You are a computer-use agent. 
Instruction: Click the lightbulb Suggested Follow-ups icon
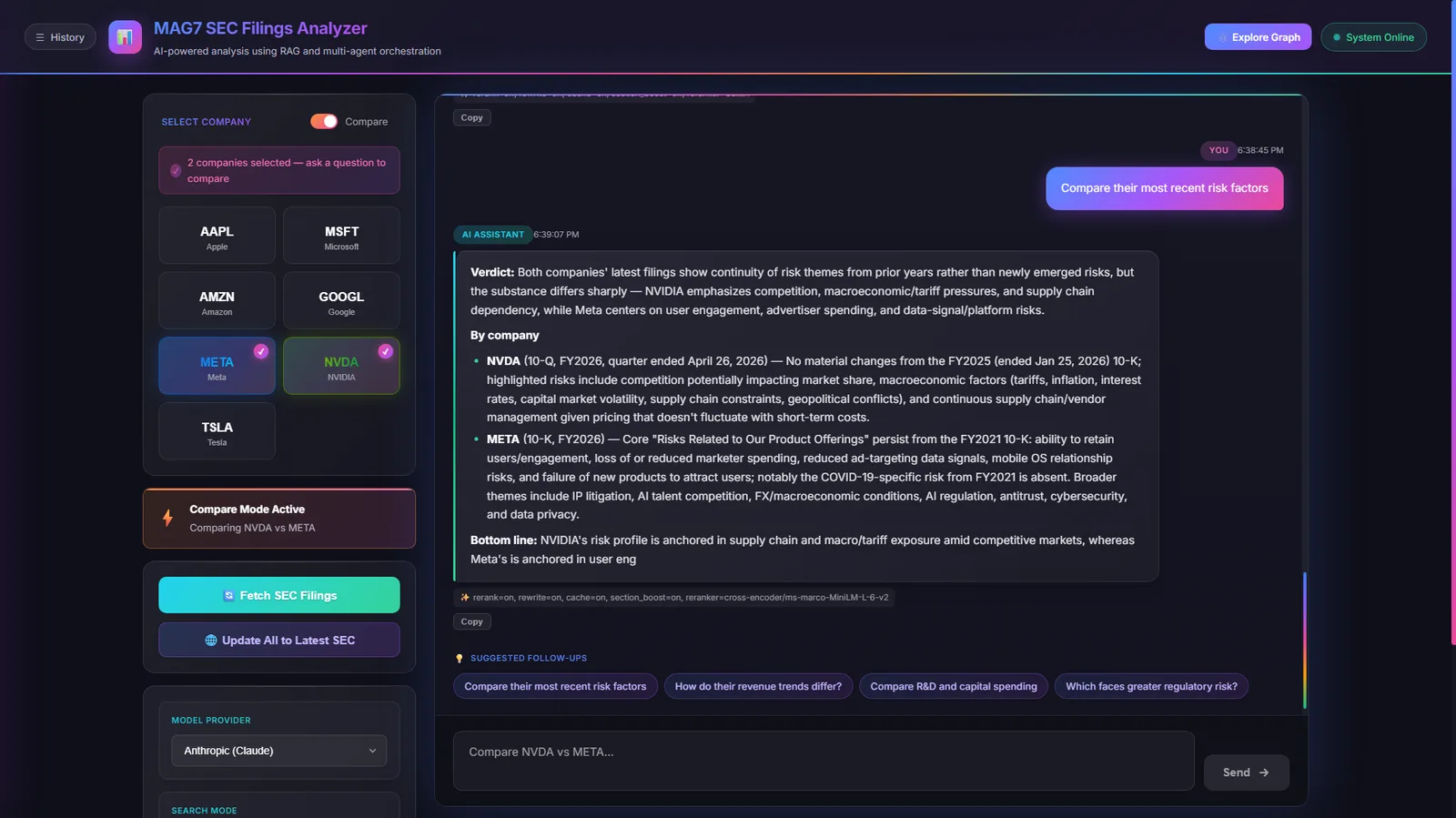[460, 658]
